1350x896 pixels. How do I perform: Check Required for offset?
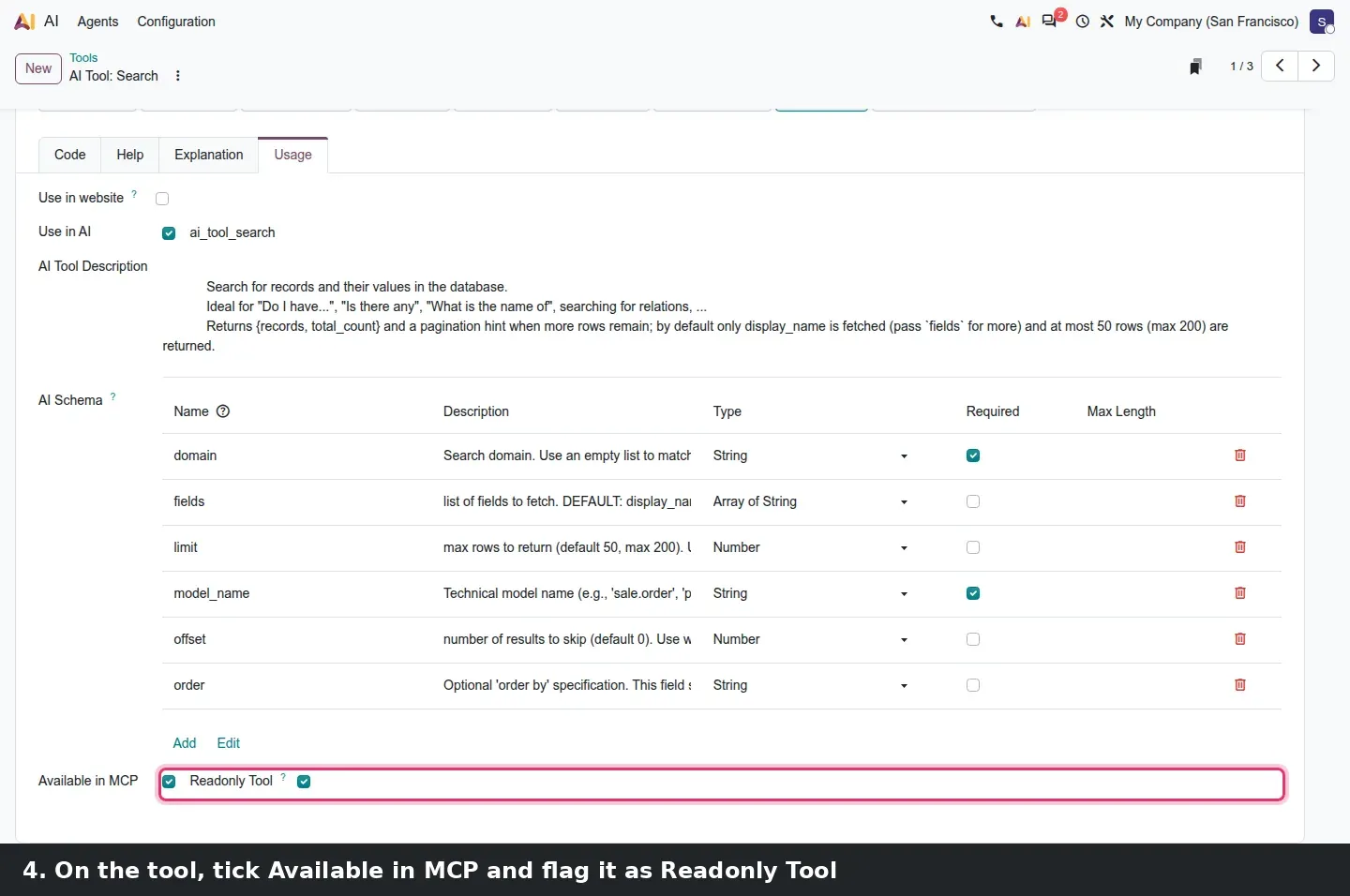pos(973,639)
